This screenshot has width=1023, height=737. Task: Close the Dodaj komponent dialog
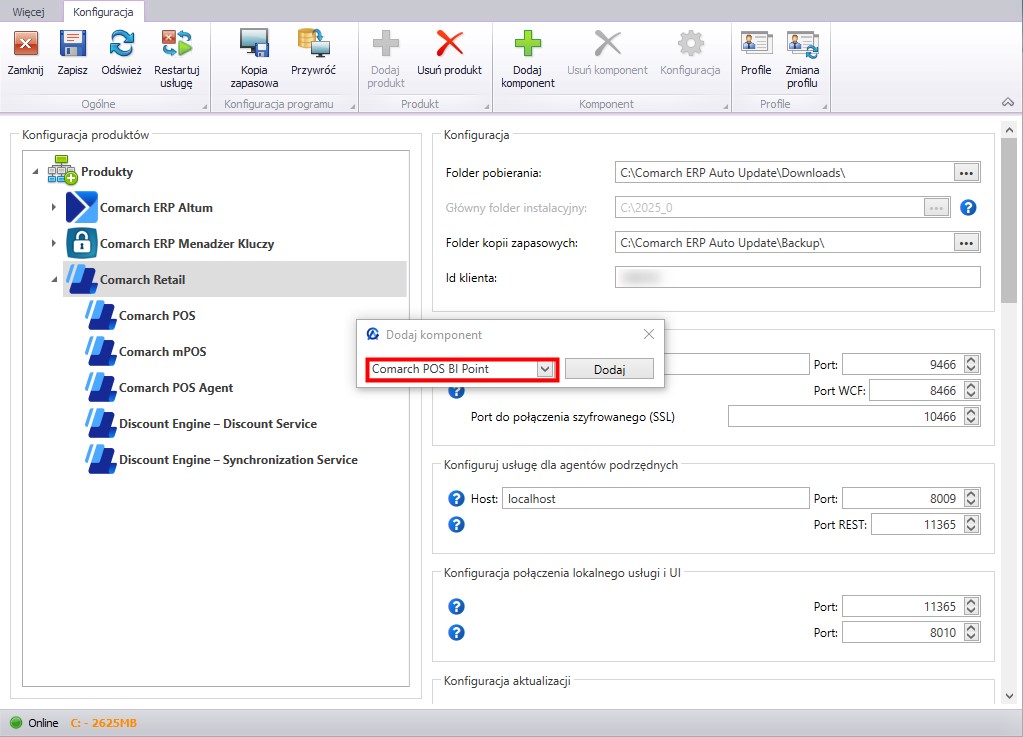pos(649,334)
